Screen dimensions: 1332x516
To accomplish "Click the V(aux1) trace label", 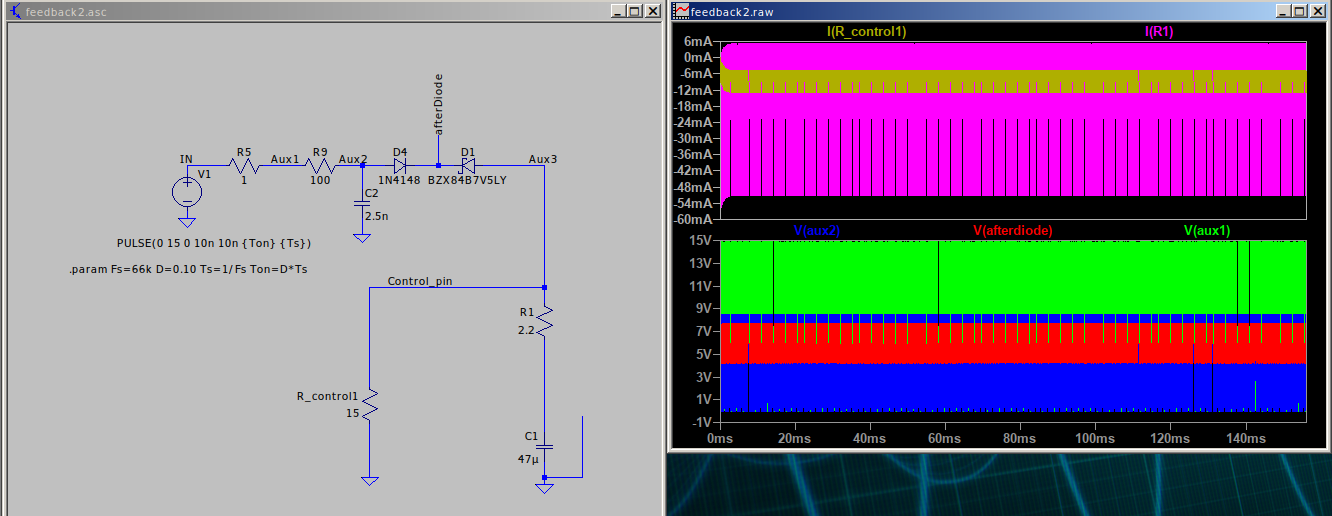I will [1207, 231].
